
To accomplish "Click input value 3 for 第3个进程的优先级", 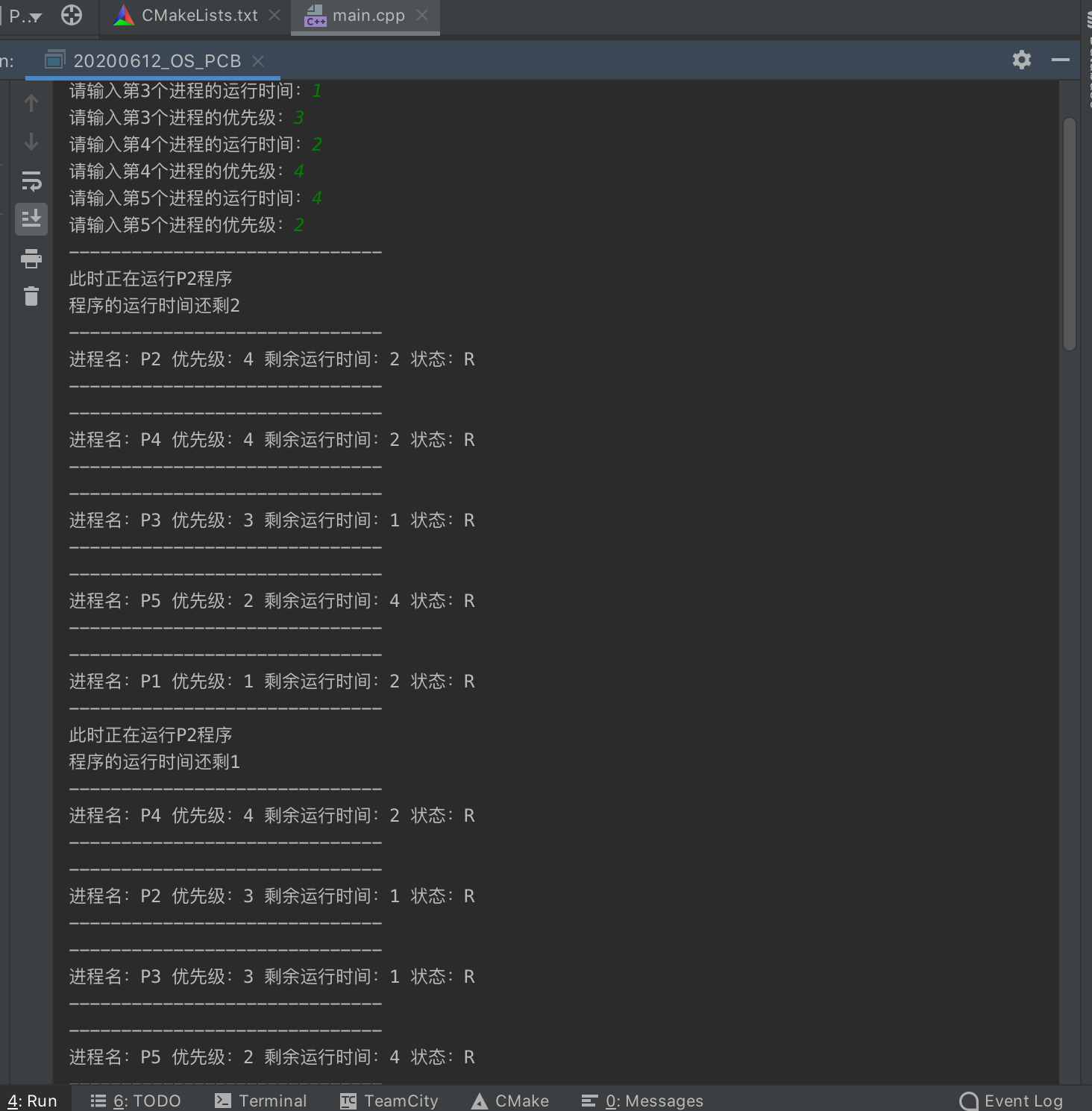I will (299, 118).
